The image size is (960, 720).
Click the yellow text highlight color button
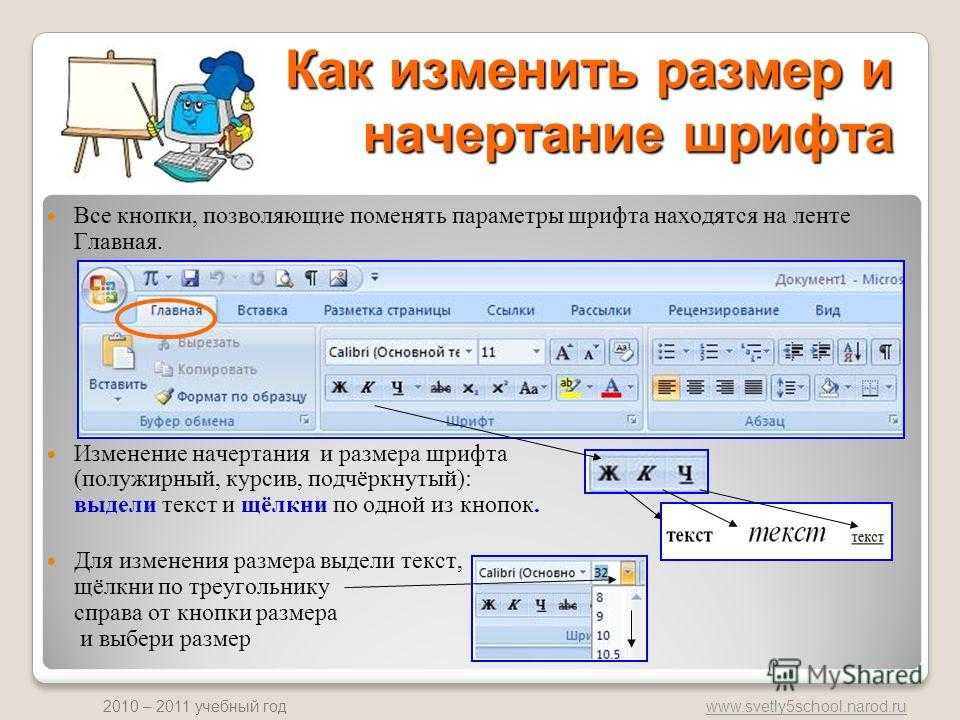click(x=569, y=388)
